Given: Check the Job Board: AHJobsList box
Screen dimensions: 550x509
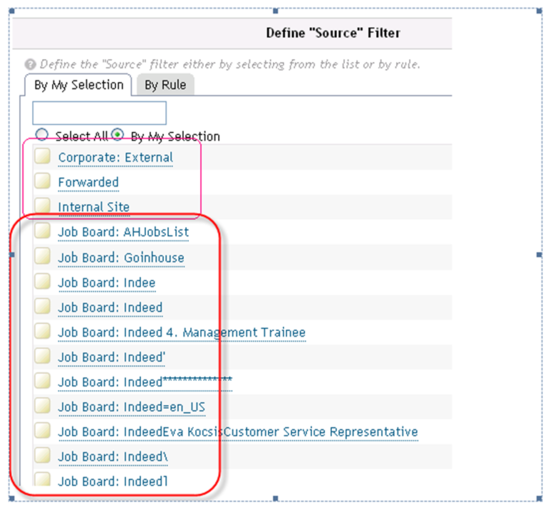Looking at the screenshot, I should coord(43,231).
